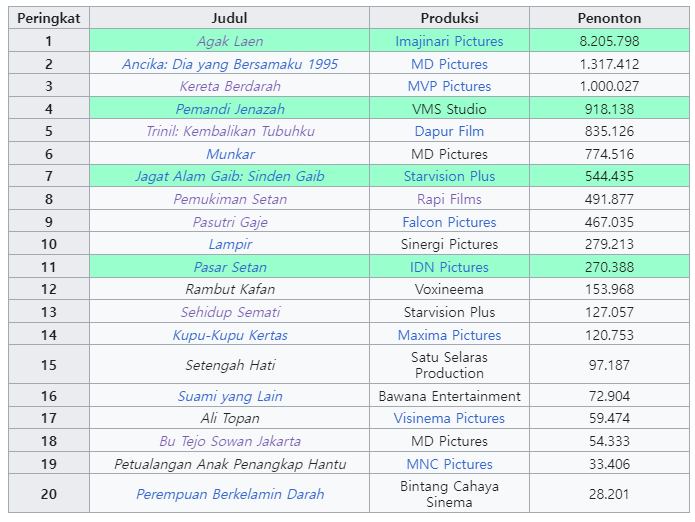Select viewer count 279.213
The height and width of the screenshot is (522, 695).
click(609, 244)
